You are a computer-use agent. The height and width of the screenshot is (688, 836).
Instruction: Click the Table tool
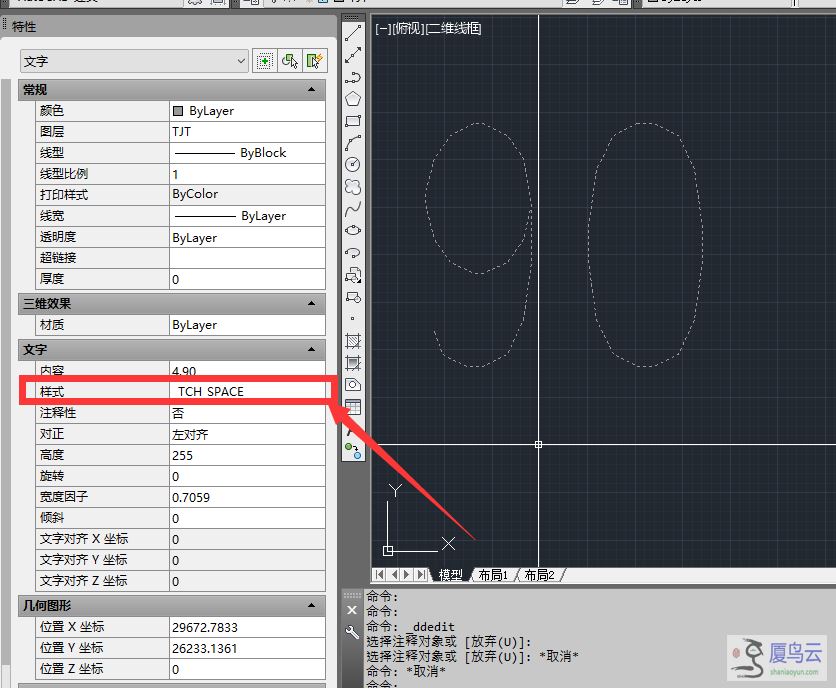tap(353, 407)
